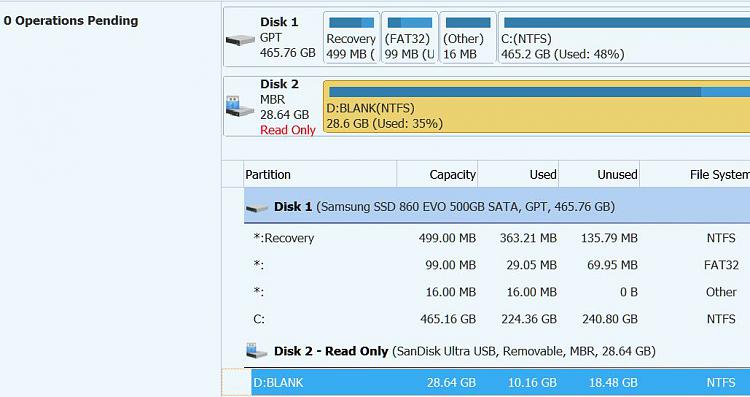Select the D:BLANK partition row

tap(500, 383)
